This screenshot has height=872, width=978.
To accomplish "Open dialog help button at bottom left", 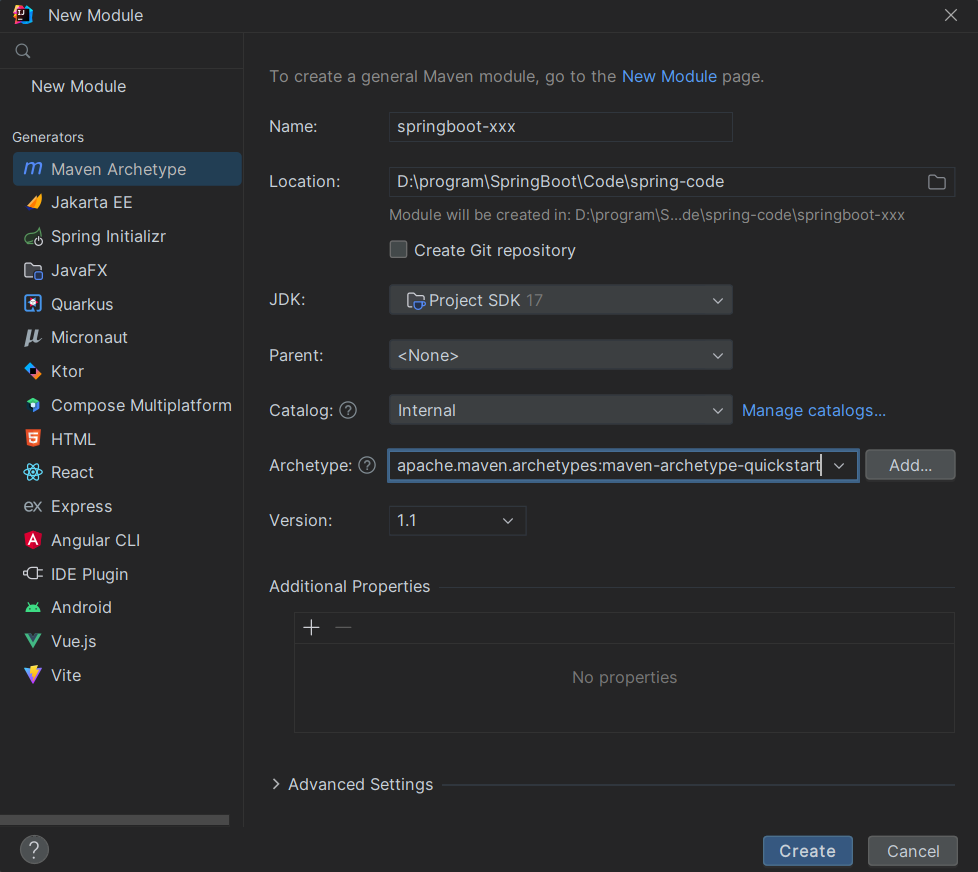I will [x=34, y=850].
